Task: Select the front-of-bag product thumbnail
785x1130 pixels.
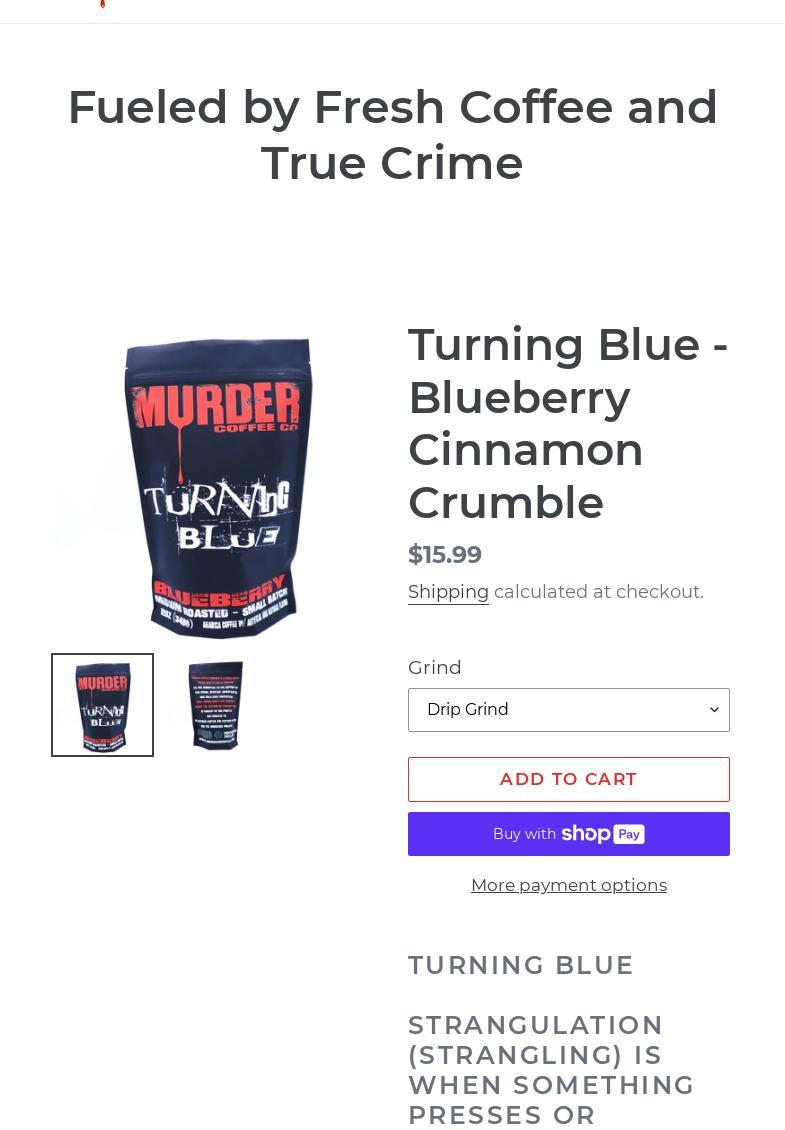Action: pyautogui.click(x=102, y=705)
